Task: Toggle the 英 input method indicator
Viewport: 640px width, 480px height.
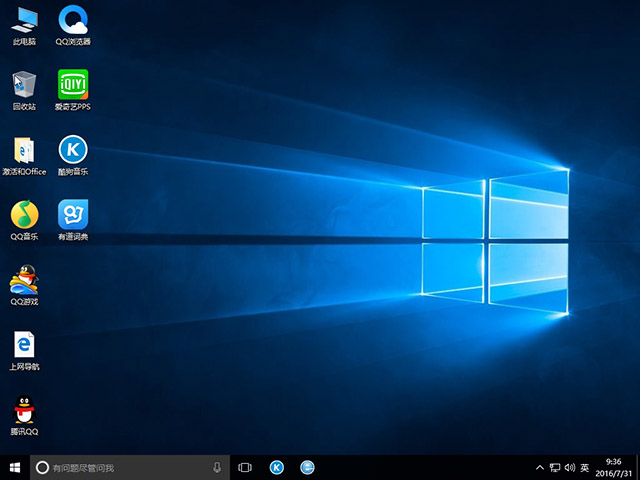Action: click(585, 467)
